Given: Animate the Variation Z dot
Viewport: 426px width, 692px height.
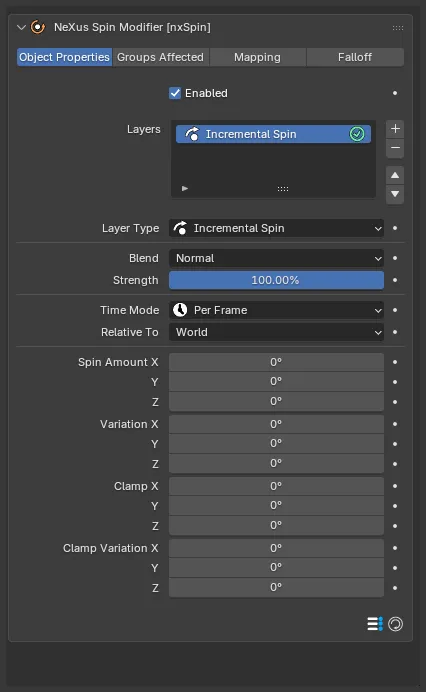Looking at the screenshot, I should coord(395,464).
